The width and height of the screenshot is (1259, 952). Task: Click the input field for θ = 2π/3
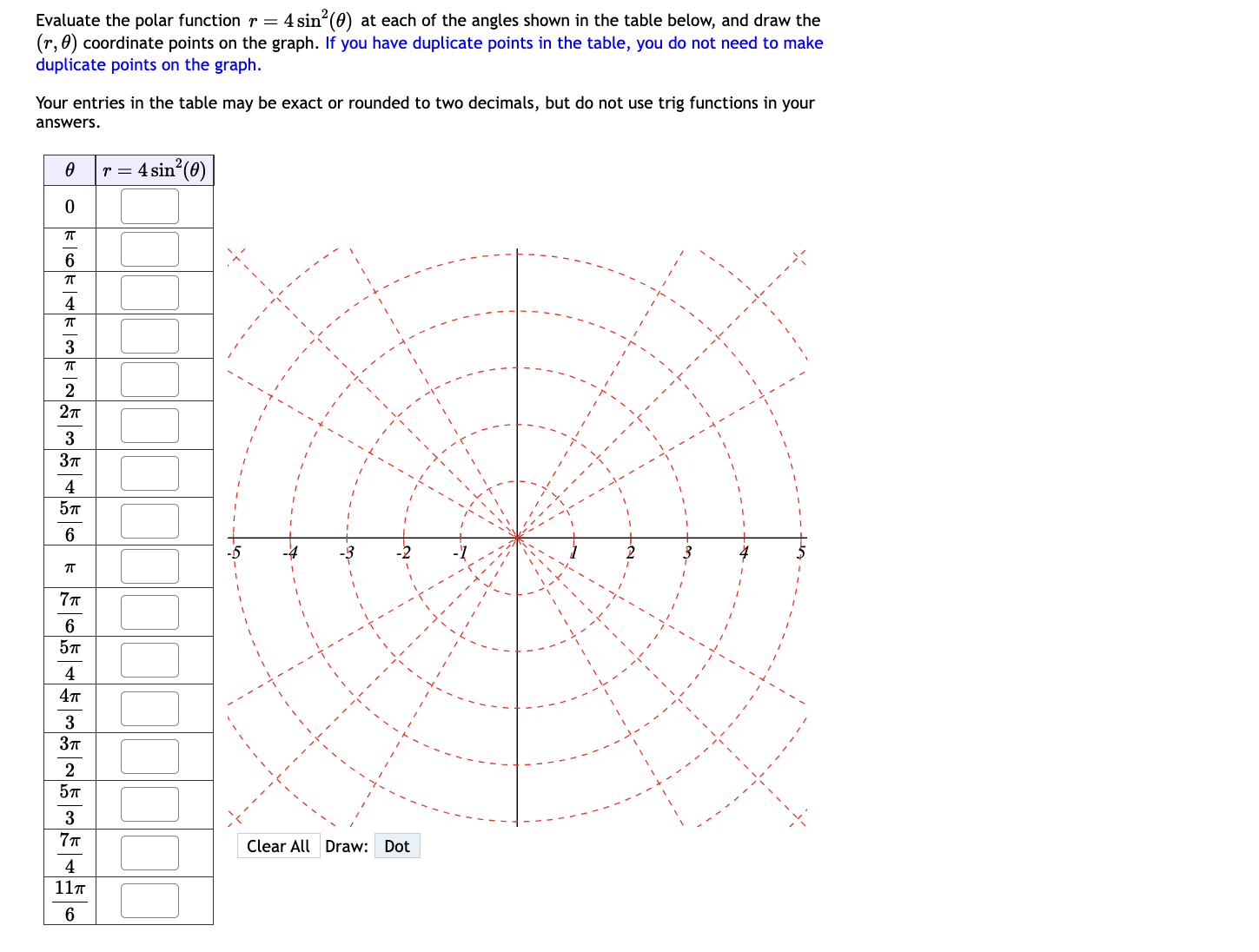click(x=149, y=426)
